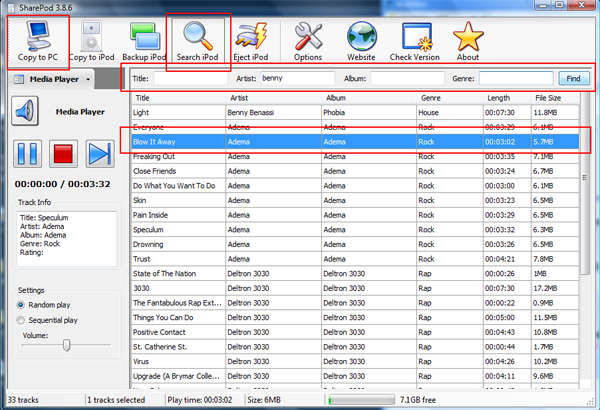
Task: Click the Check Version icon
Action: (415, 41)
